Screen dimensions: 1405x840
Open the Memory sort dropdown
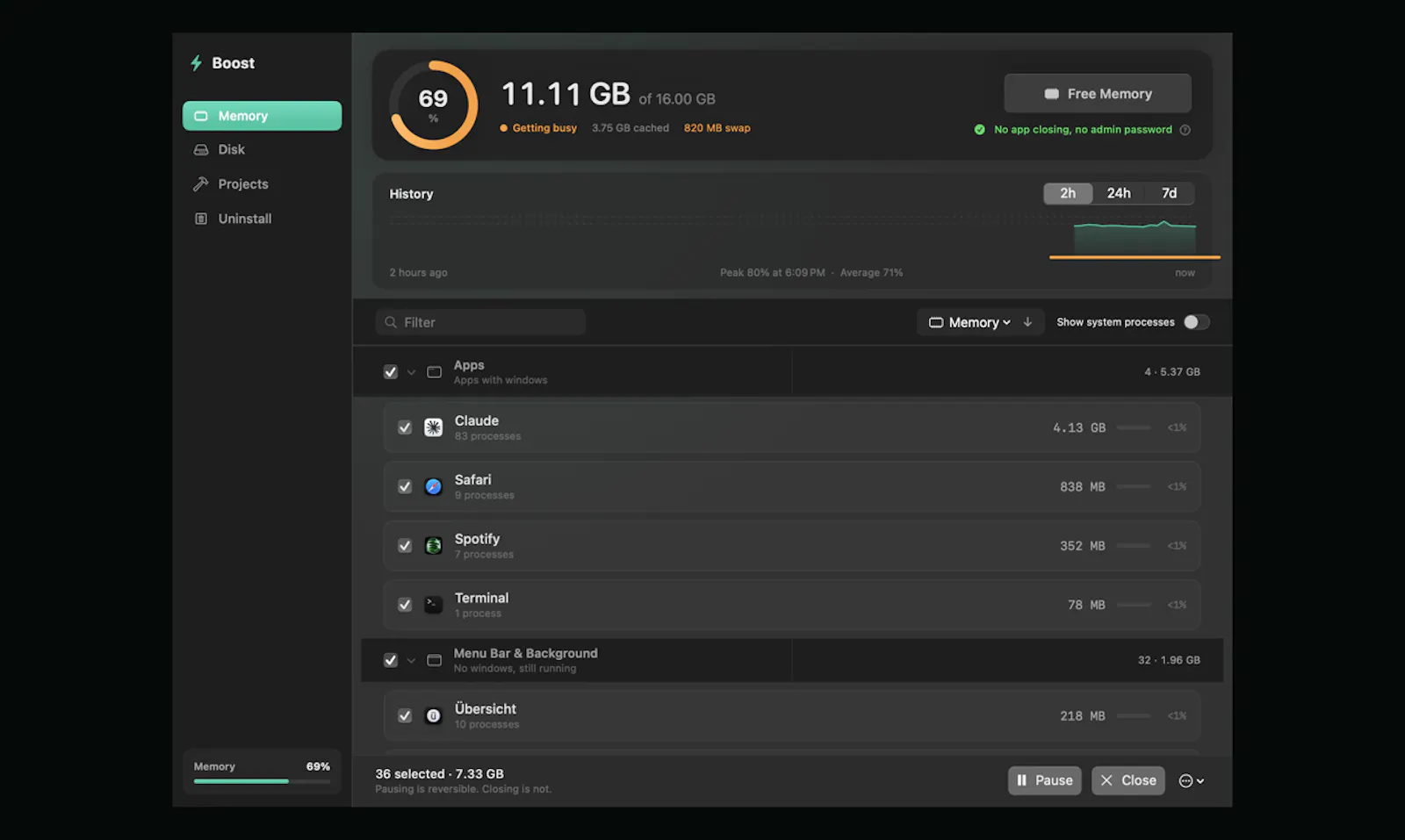pyautogui.click(x=969, y=322)
